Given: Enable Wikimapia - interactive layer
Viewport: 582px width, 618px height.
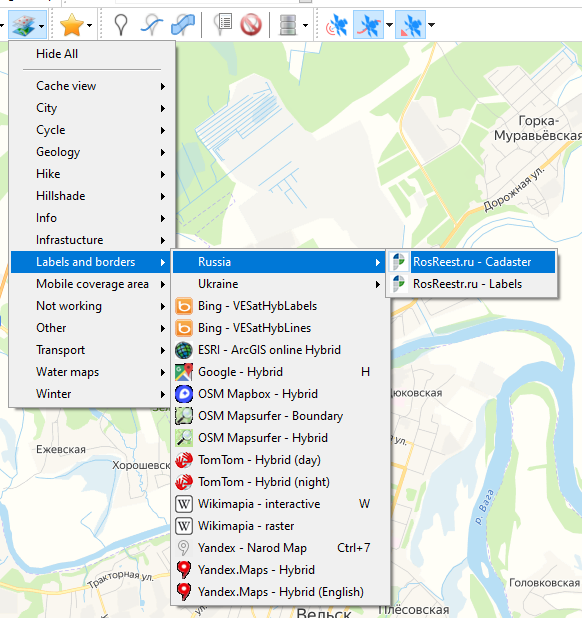Looking at the screenshot, I should point(279,504).
